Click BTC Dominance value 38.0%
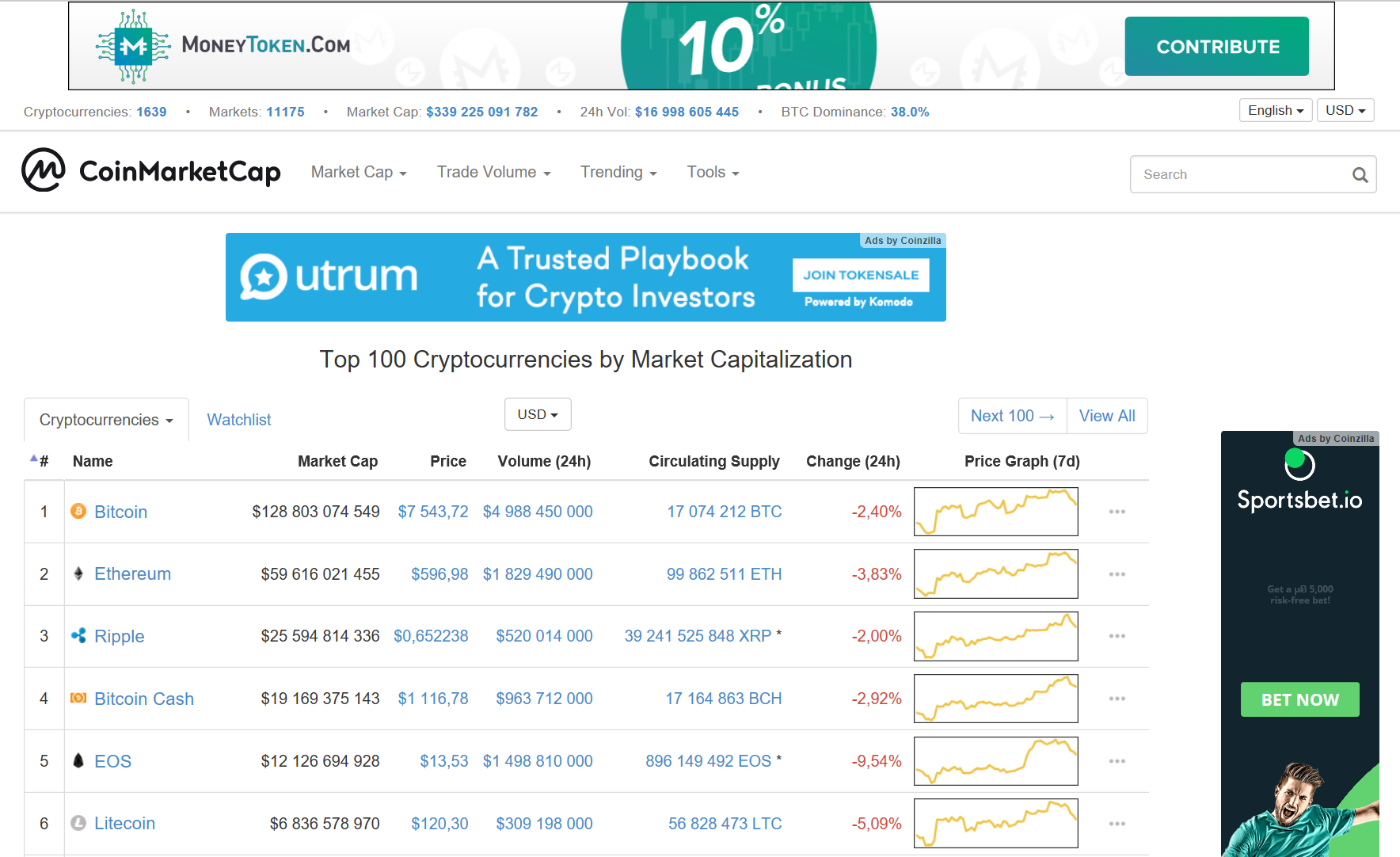Viewport: 1400px width, 857px height. coord(910,112)
